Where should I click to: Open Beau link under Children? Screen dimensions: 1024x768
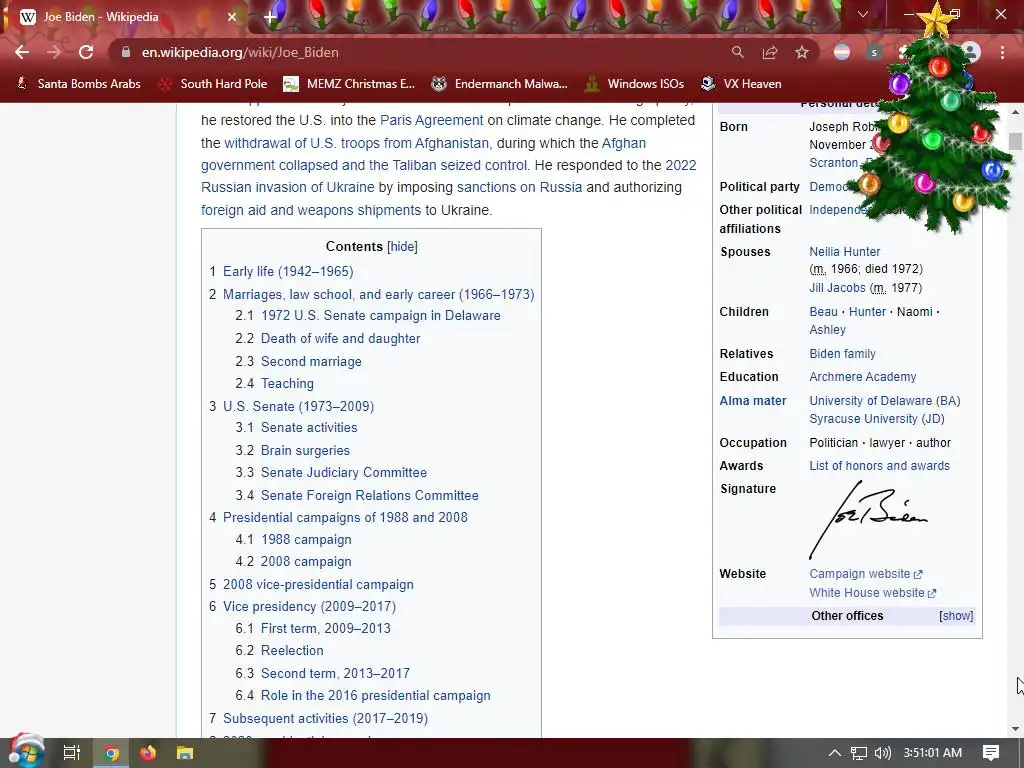(823, 312)
